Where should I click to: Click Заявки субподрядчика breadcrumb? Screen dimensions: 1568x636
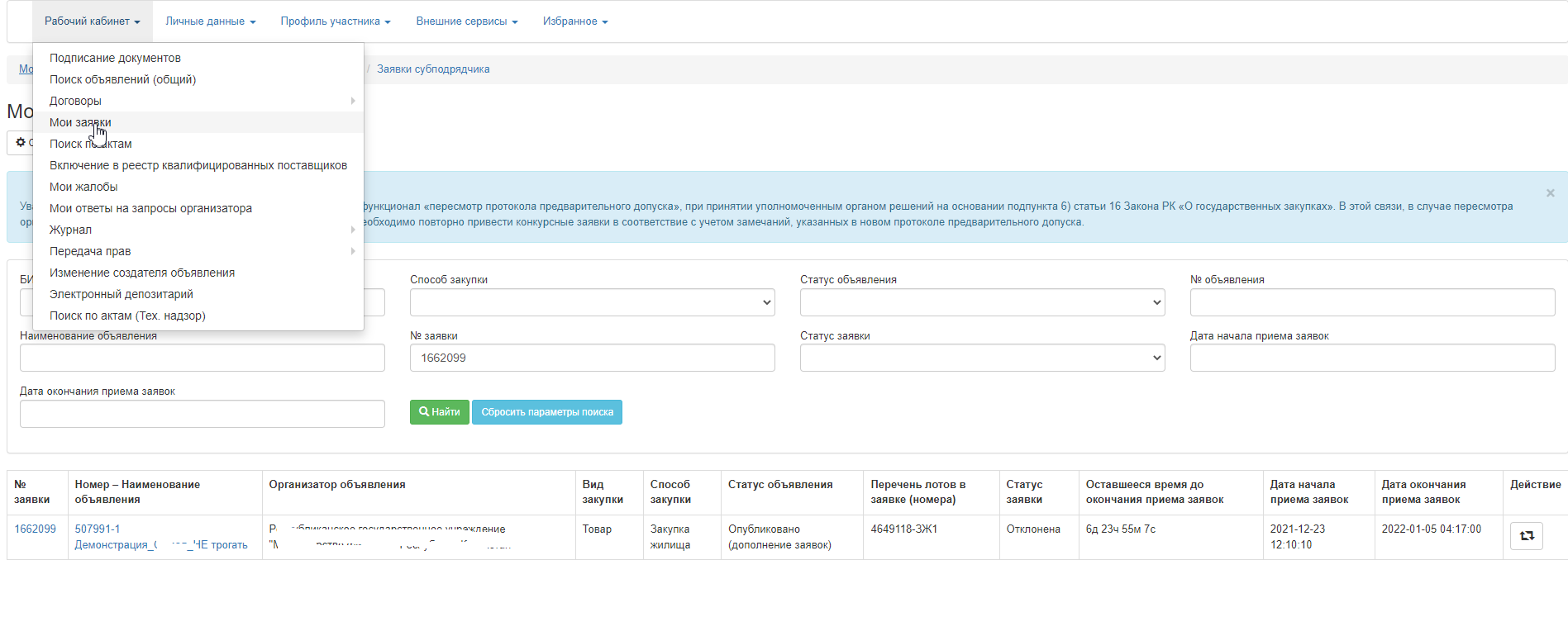pos(433,69)
